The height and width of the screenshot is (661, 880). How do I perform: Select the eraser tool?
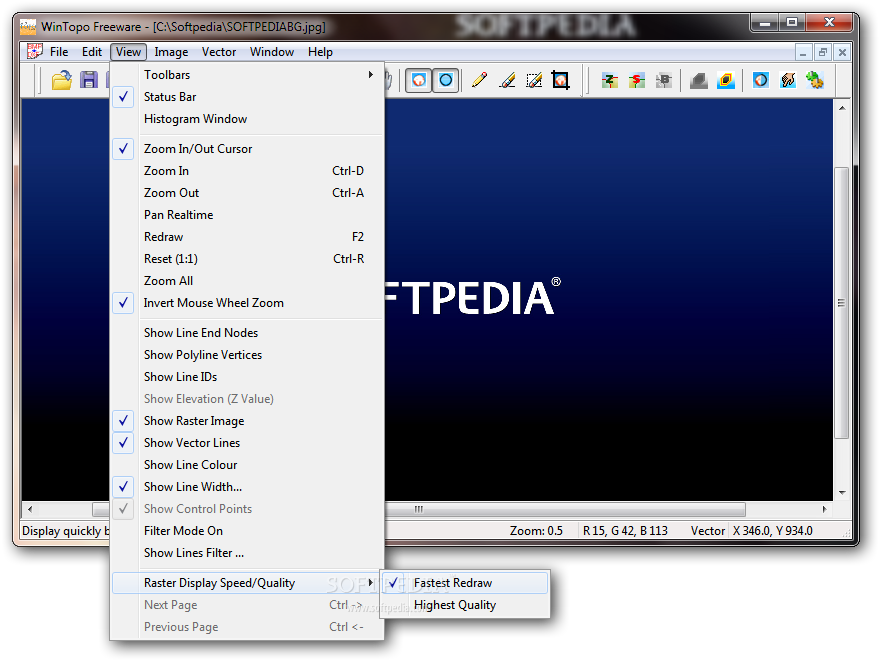(x=507, y=80)
